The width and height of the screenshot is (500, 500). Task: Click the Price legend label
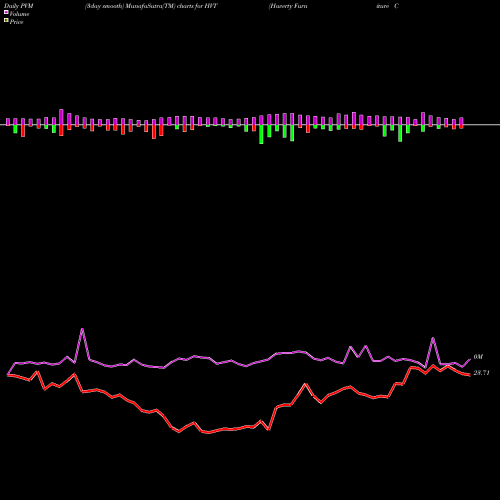(x=16, y=22)
